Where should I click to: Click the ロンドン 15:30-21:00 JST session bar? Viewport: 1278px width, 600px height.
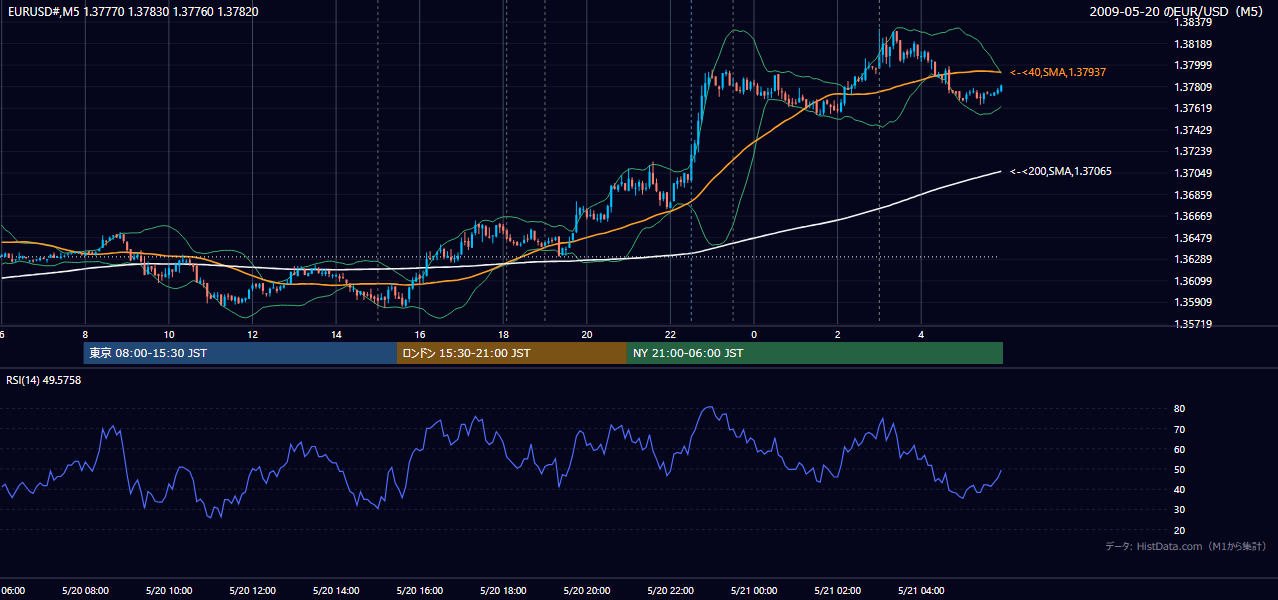click(x=512, y=353)
